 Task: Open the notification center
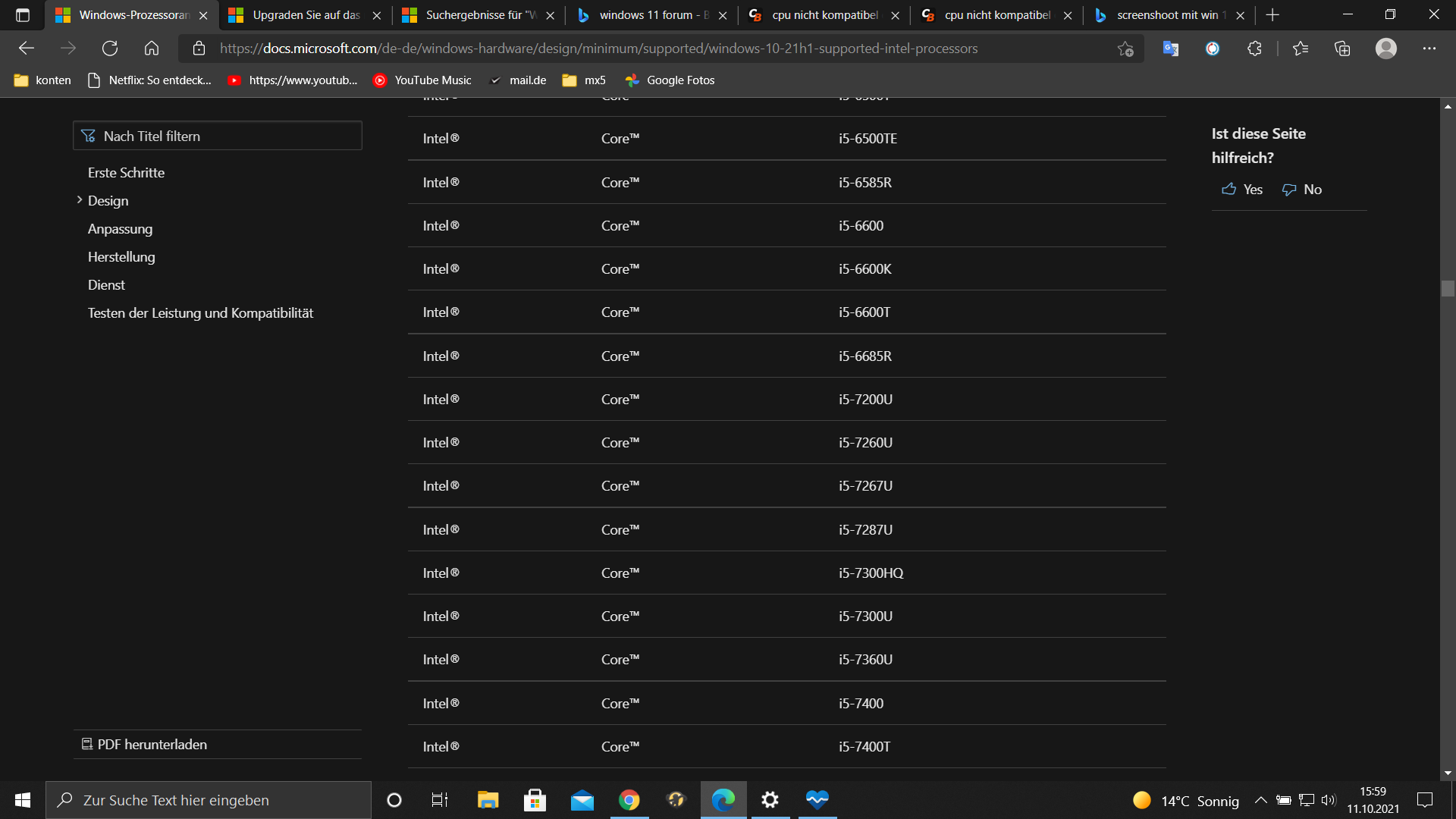[1425, 800]
